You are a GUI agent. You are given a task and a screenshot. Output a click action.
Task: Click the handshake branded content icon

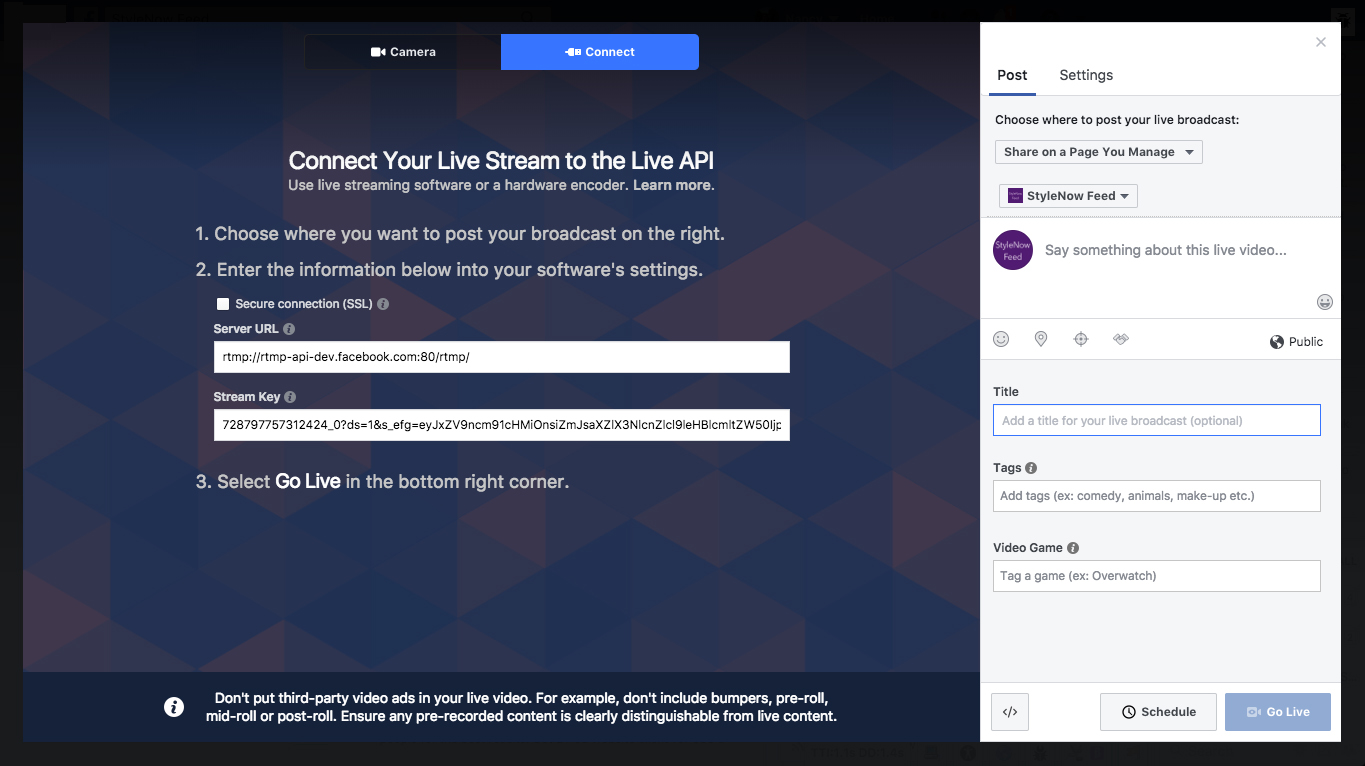point(1121,340)
